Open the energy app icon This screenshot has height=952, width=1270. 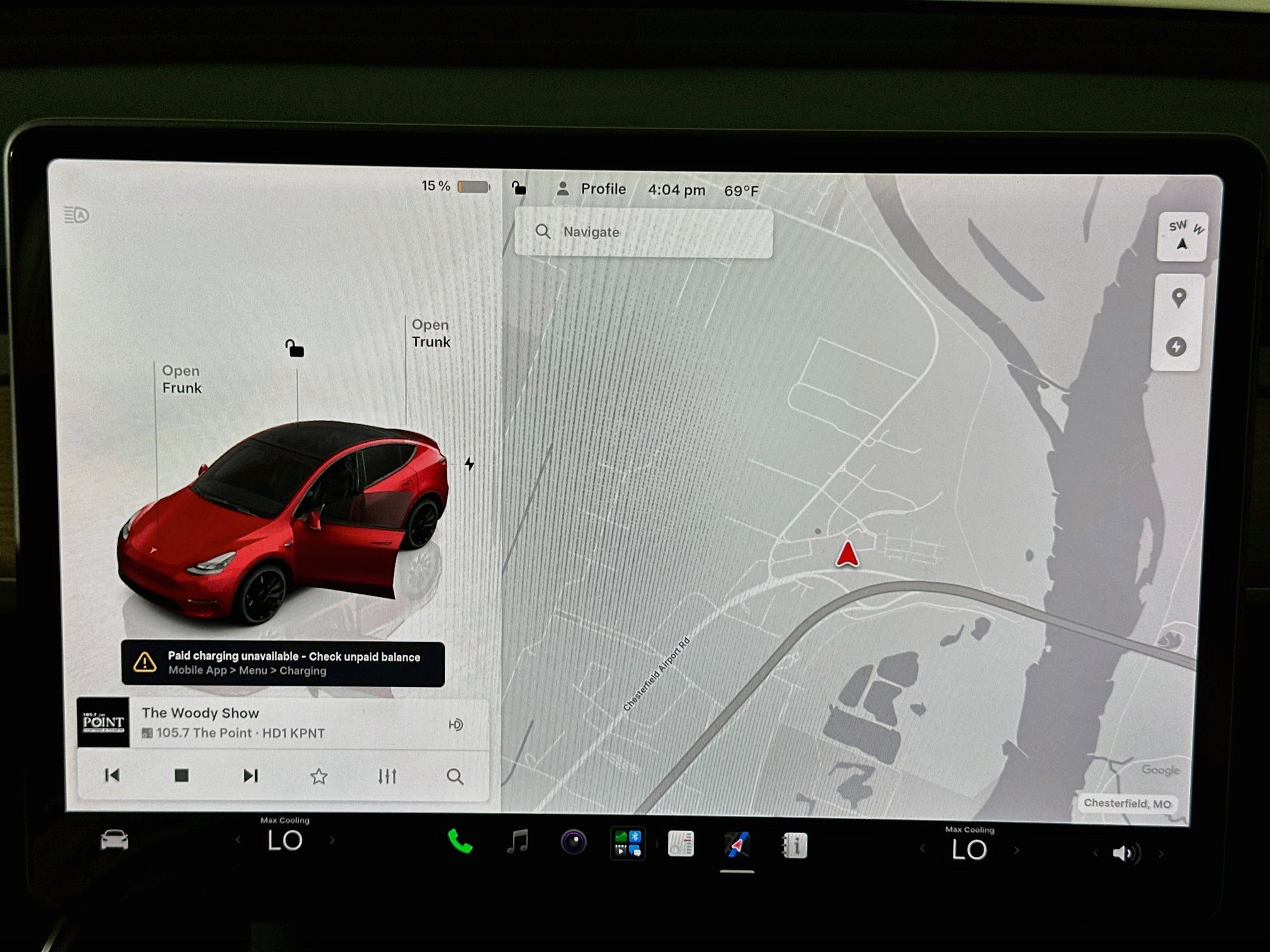681,844
